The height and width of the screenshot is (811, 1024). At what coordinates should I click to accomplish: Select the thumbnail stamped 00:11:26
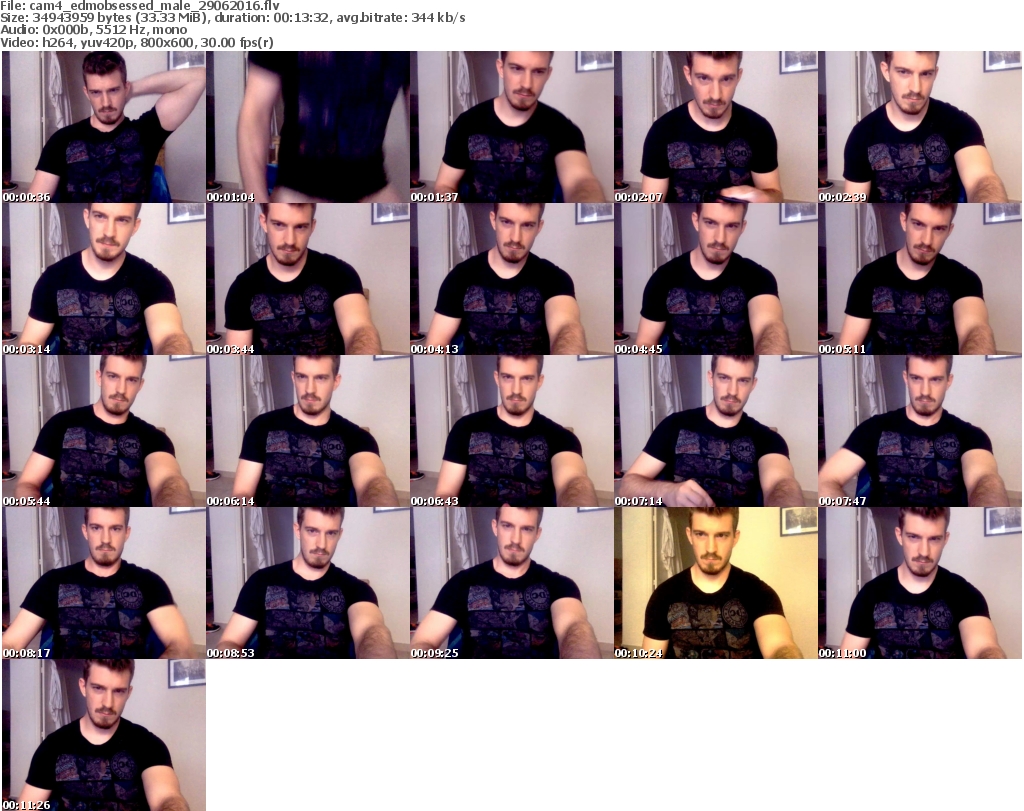click(104, 735)
